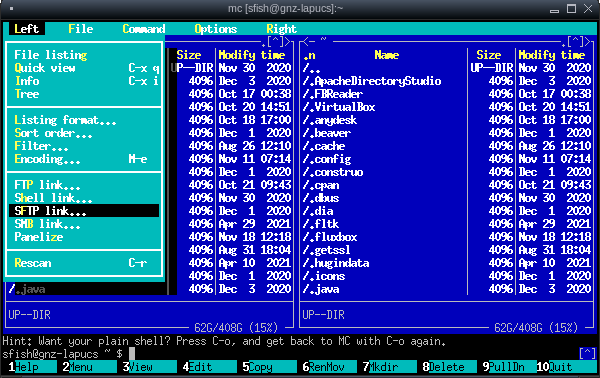The image size is (600, 378).
Task: Select /.java directory in right panel
Action: tap(384, 289)
